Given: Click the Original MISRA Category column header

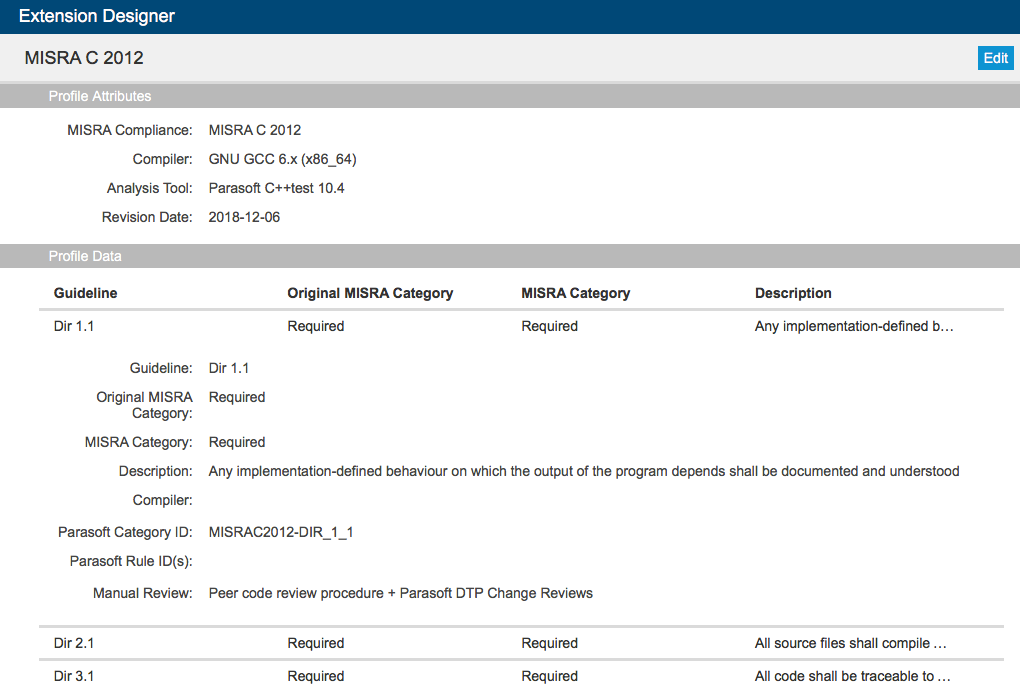Looking at the screenshot, I should tap(370, 293).
